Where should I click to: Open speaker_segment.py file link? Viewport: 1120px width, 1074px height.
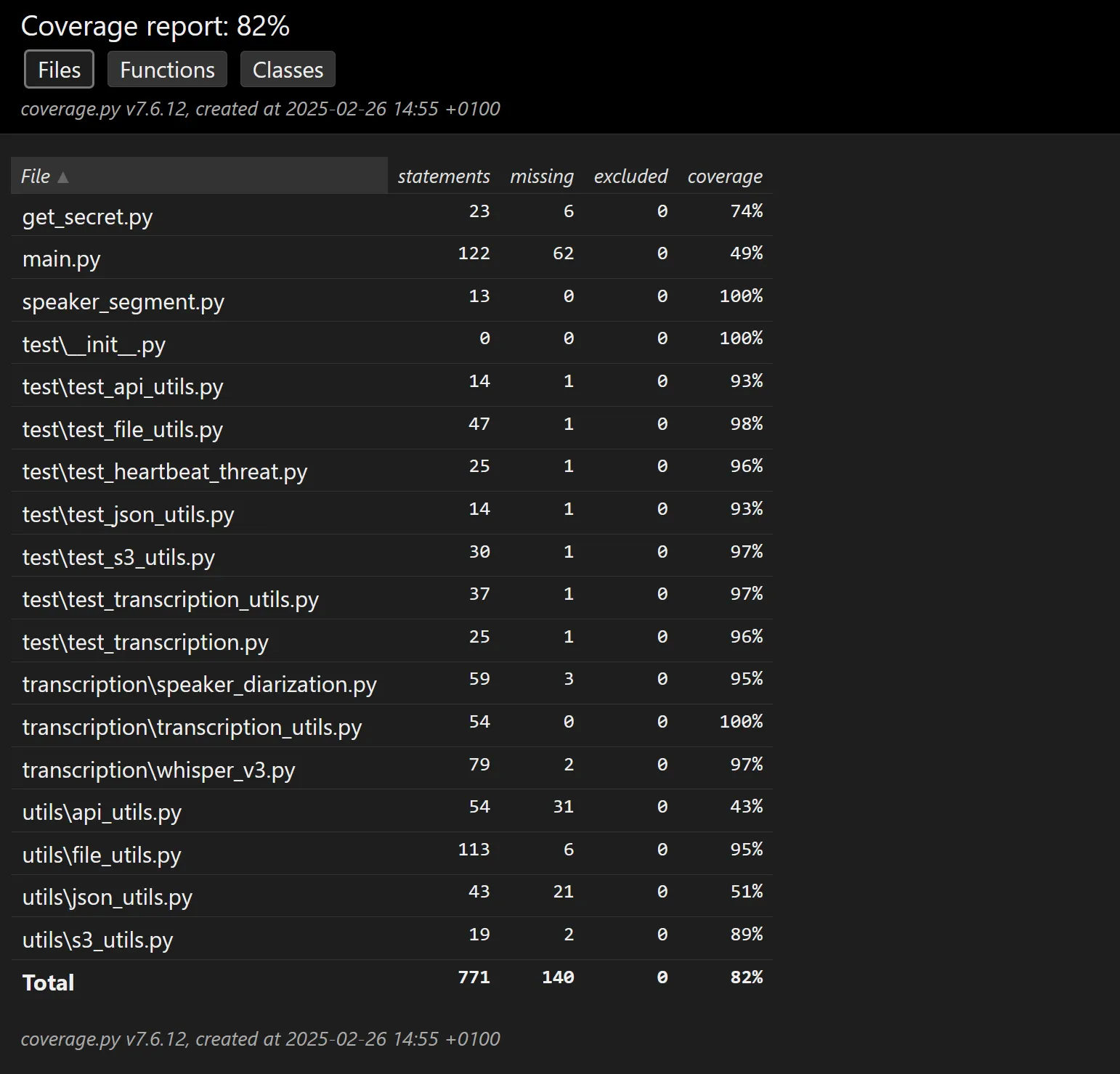[123, 302]
